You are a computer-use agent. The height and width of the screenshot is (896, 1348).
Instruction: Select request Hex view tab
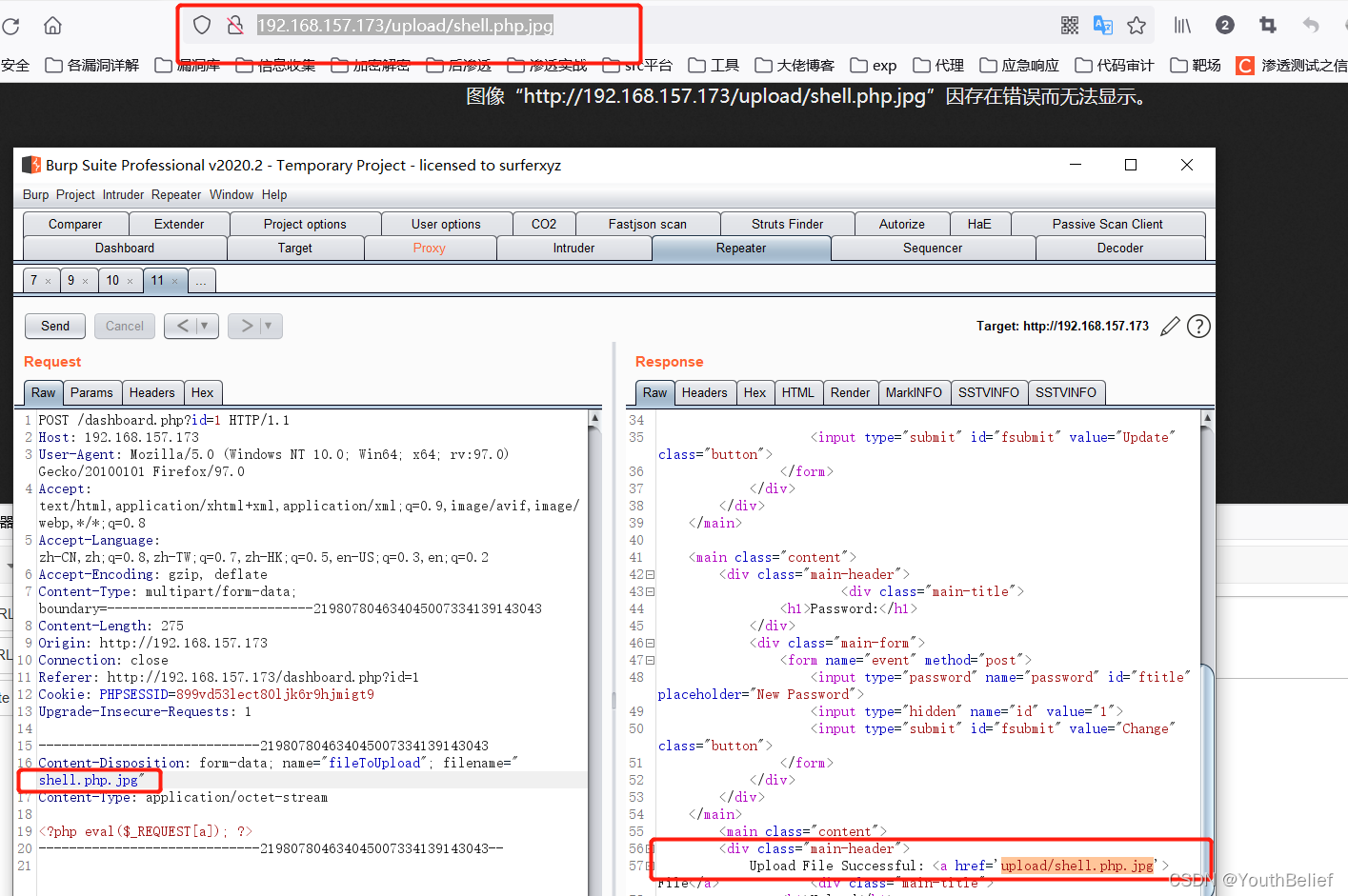point(202,392)
